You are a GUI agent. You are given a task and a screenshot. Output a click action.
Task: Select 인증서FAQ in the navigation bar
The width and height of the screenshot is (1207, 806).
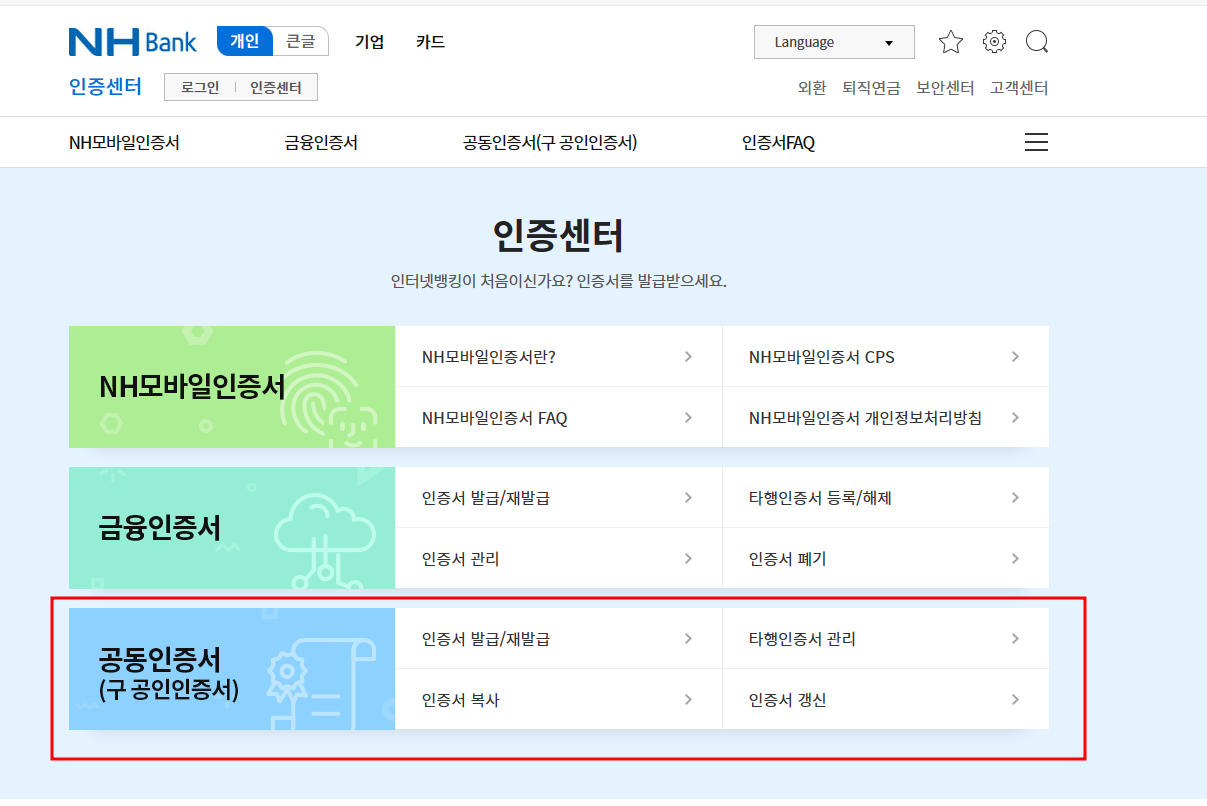pyautogui.click(x=778, y=142)
